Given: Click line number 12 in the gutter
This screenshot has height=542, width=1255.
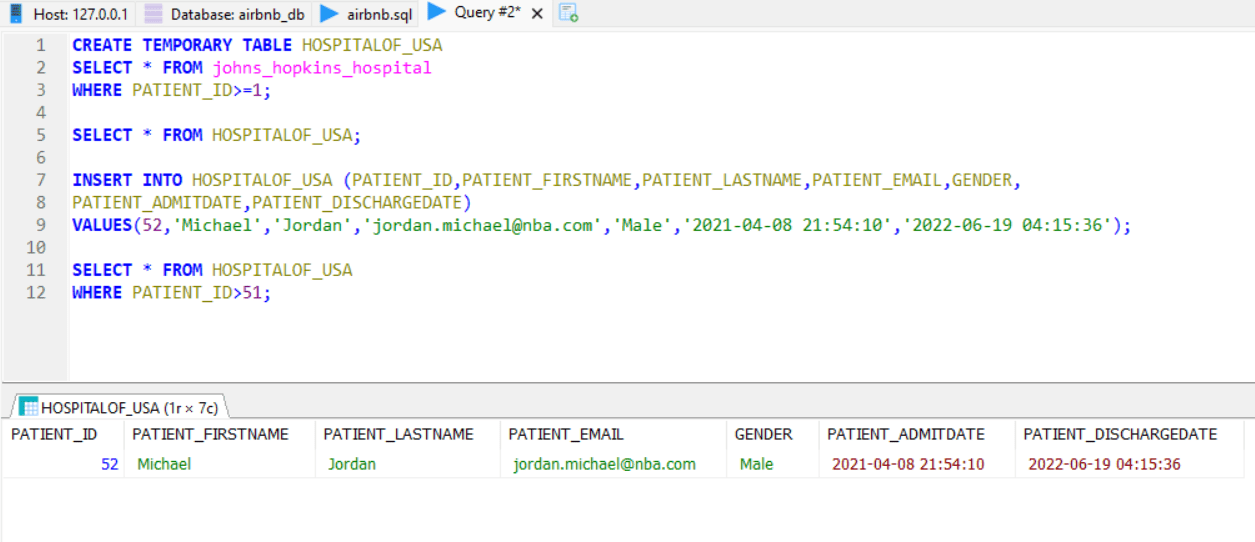Looking at the screenshot, I should 36,293.
